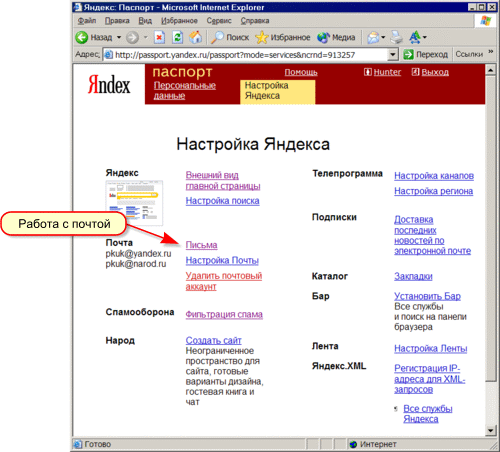Go to home page via house icon

[196, 37]
